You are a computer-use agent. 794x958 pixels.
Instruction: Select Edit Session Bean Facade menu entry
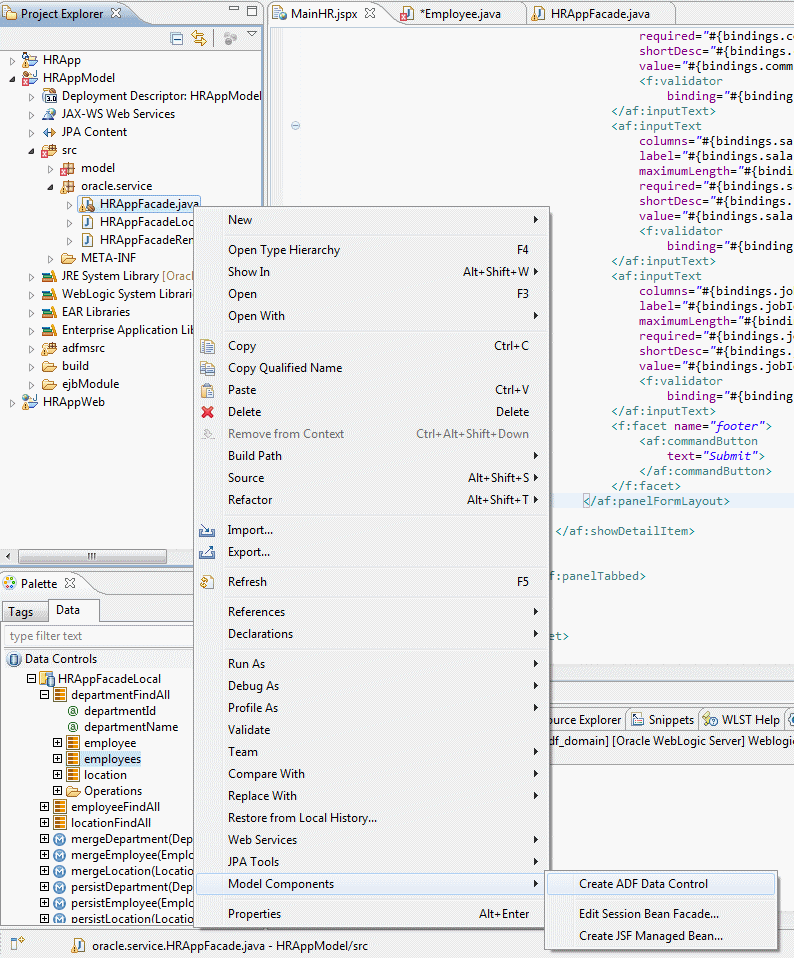pos(648,914)
